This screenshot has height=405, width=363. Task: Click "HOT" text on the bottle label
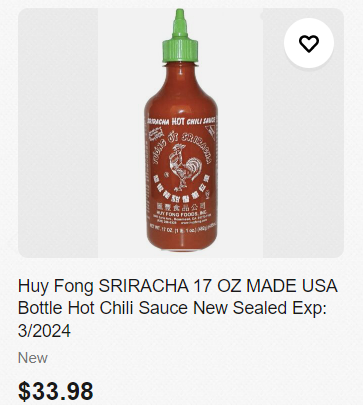178,121
